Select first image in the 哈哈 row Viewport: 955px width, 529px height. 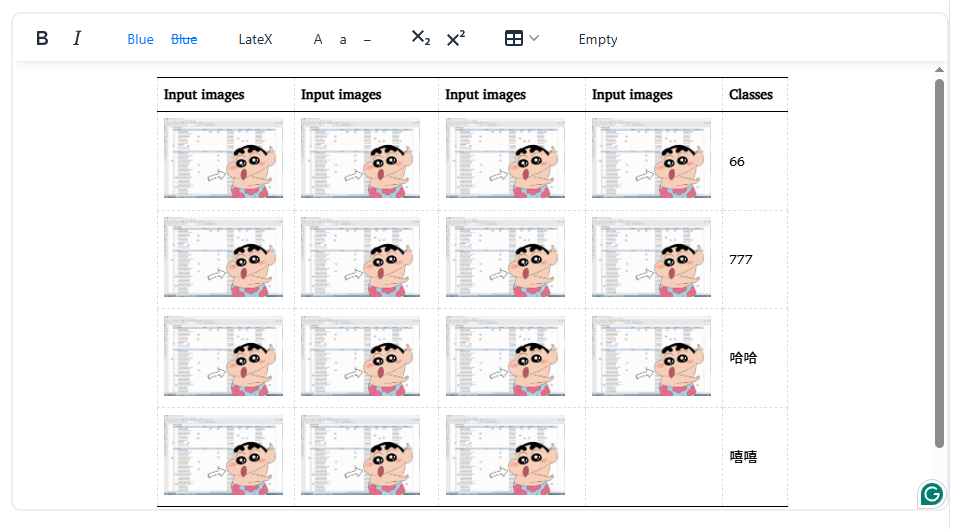click(x=224, y=356)
